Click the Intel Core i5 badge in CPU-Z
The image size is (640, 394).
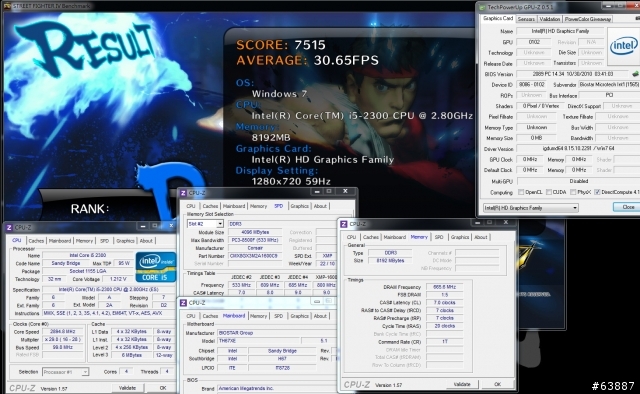[156, 267]
